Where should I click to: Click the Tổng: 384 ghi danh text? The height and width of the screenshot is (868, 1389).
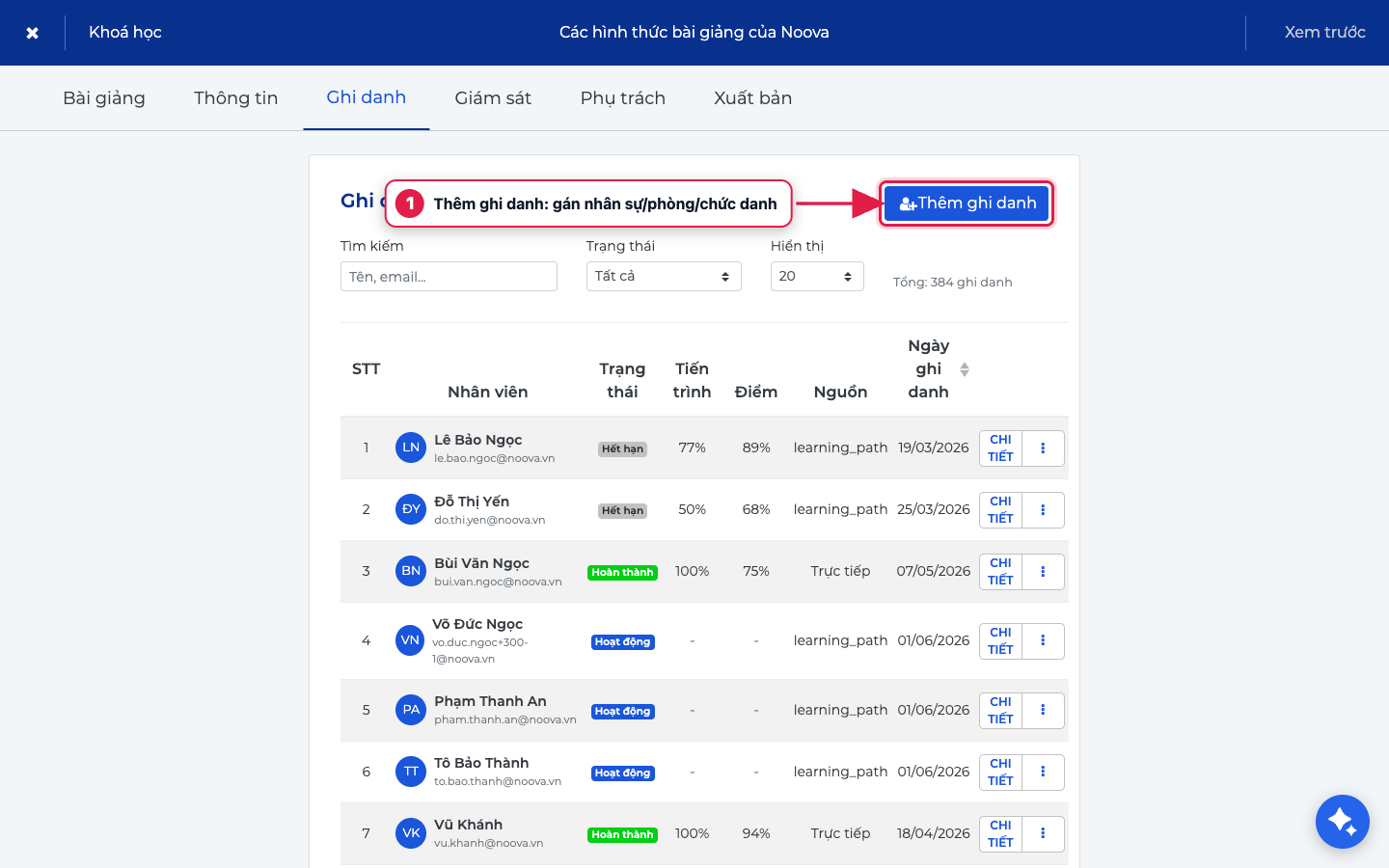pyautogui.click(x=952, y=283)
